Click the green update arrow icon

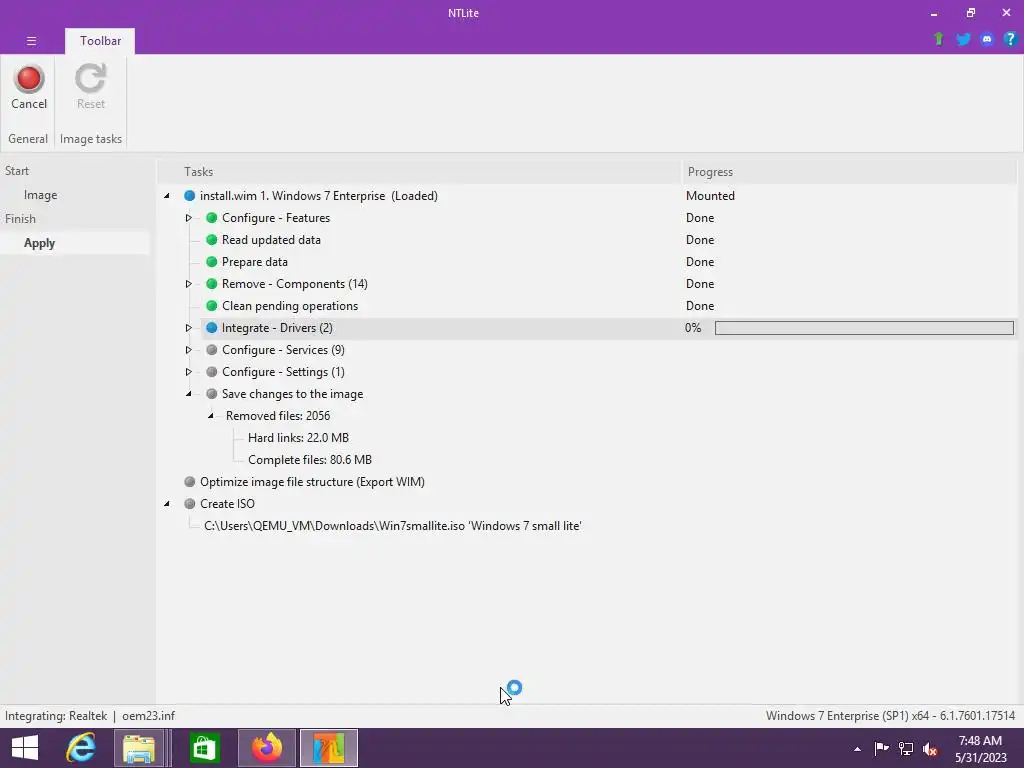click(939, 39)
